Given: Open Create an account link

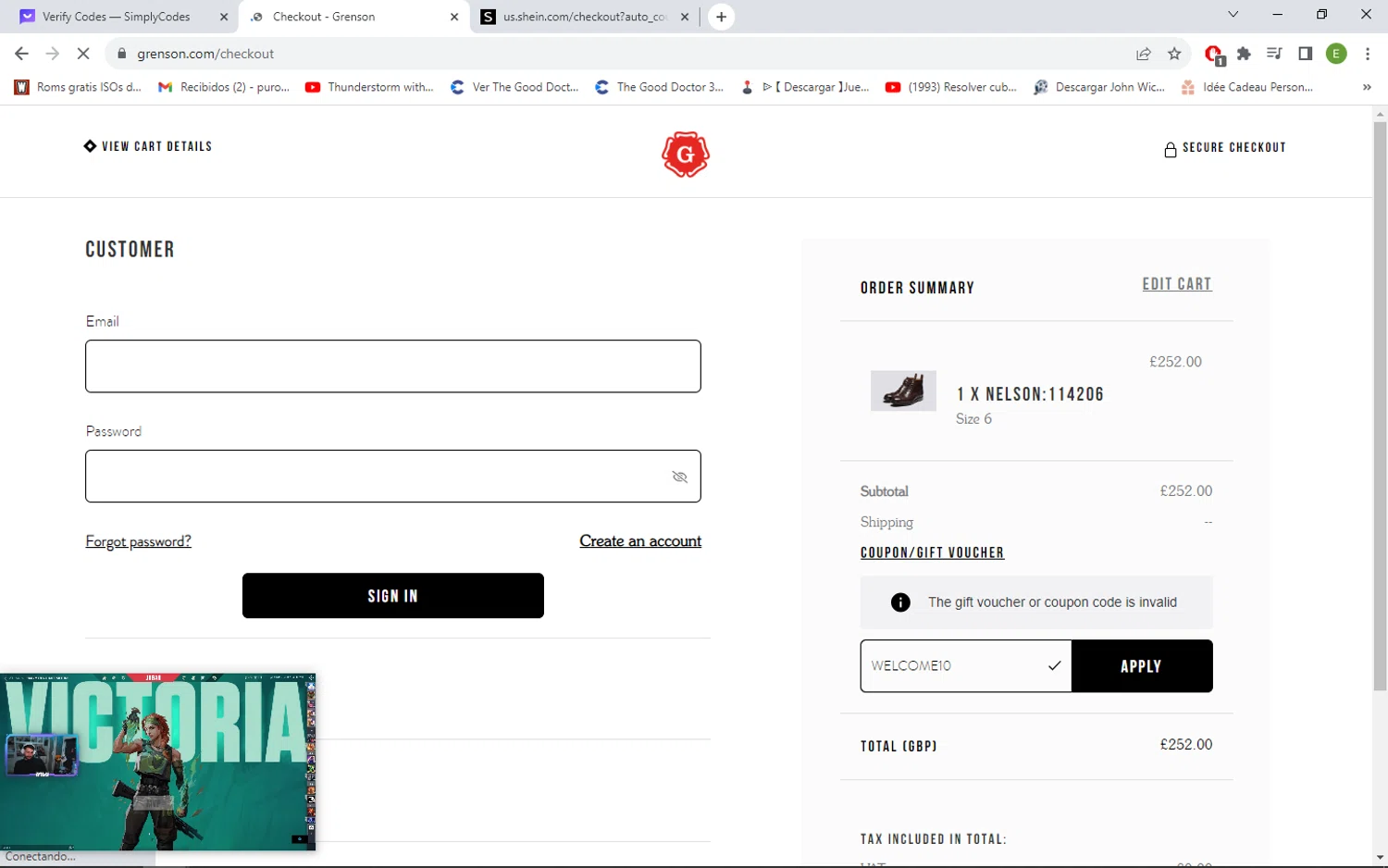Looking at the screenshot, I should point(640,541).
